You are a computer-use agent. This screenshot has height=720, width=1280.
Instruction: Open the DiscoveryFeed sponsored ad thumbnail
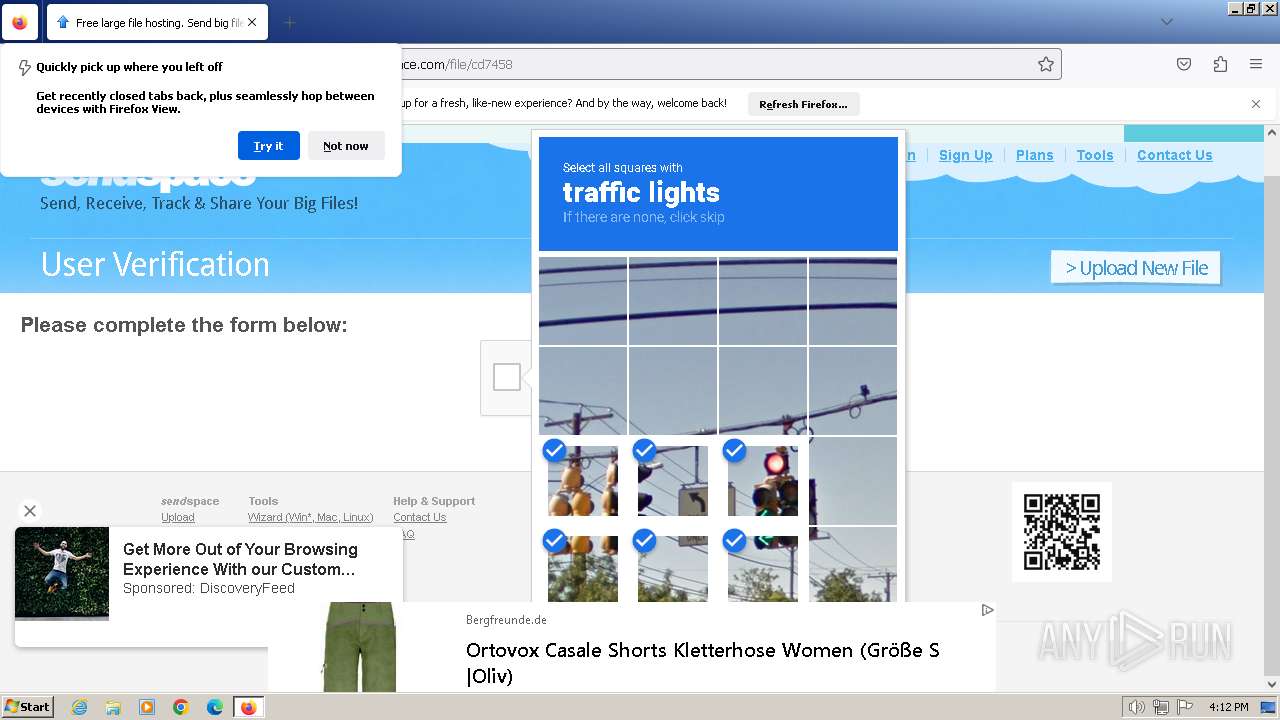(62, 574)
